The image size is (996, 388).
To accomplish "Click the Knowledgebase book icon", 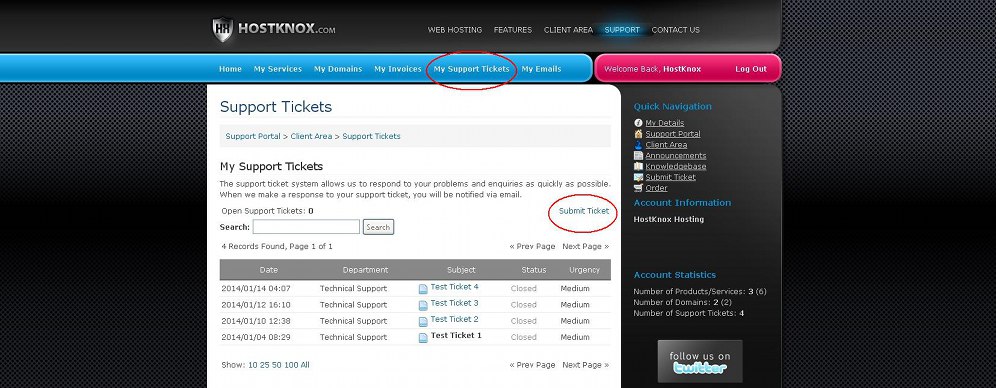I will (638, 166).
